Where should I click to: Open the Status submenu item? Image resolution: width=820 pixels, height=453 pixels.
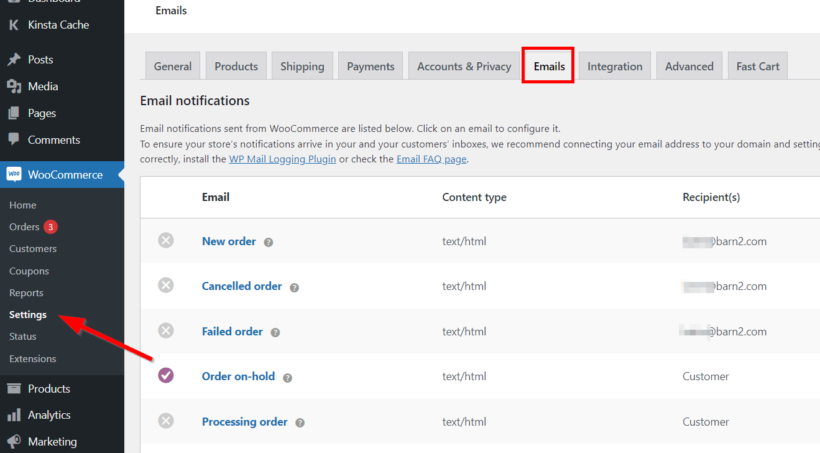[x=22, y=336]
